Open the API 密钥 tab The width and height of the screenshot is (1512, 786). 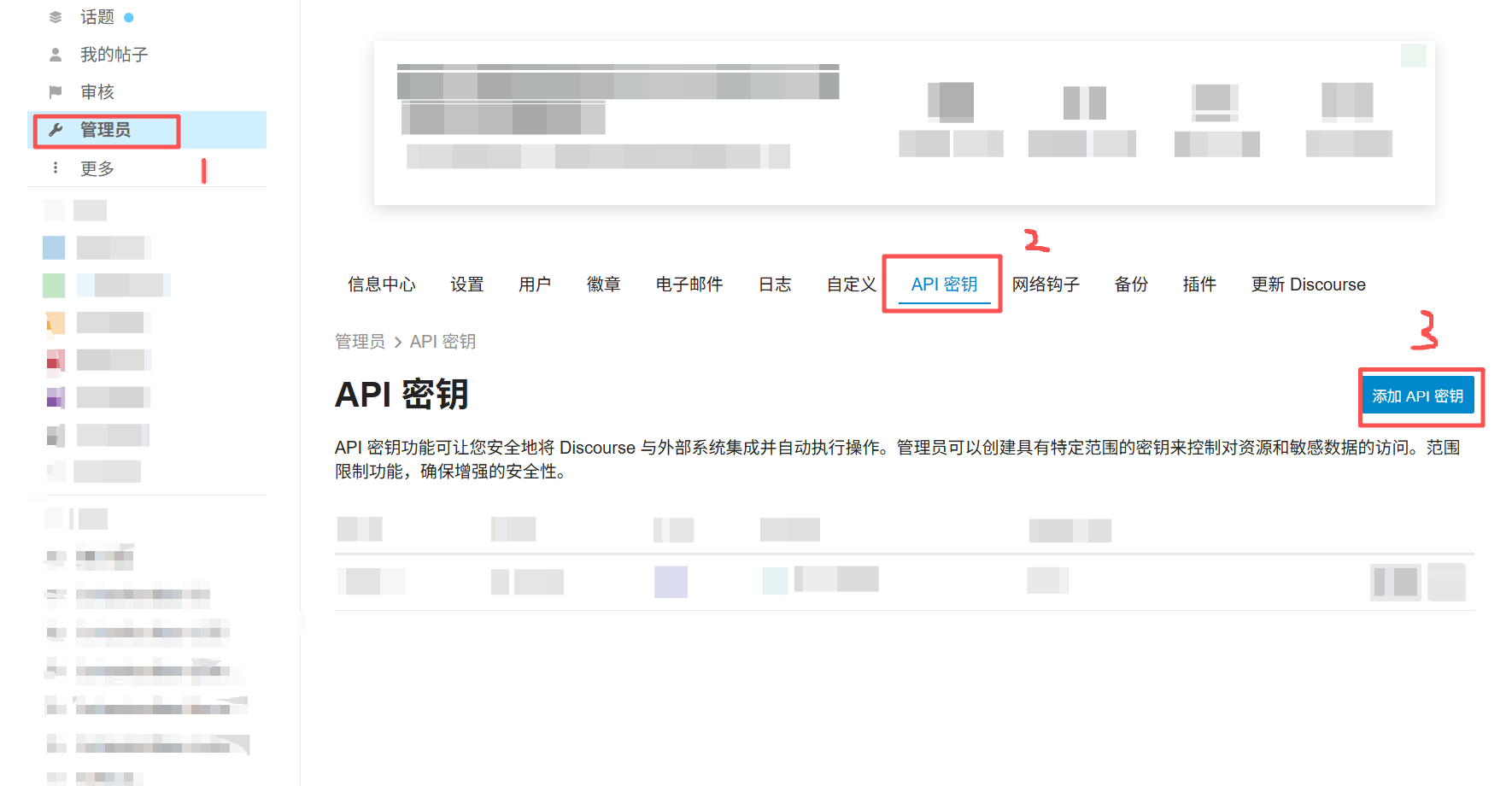[x=944, y=284]
